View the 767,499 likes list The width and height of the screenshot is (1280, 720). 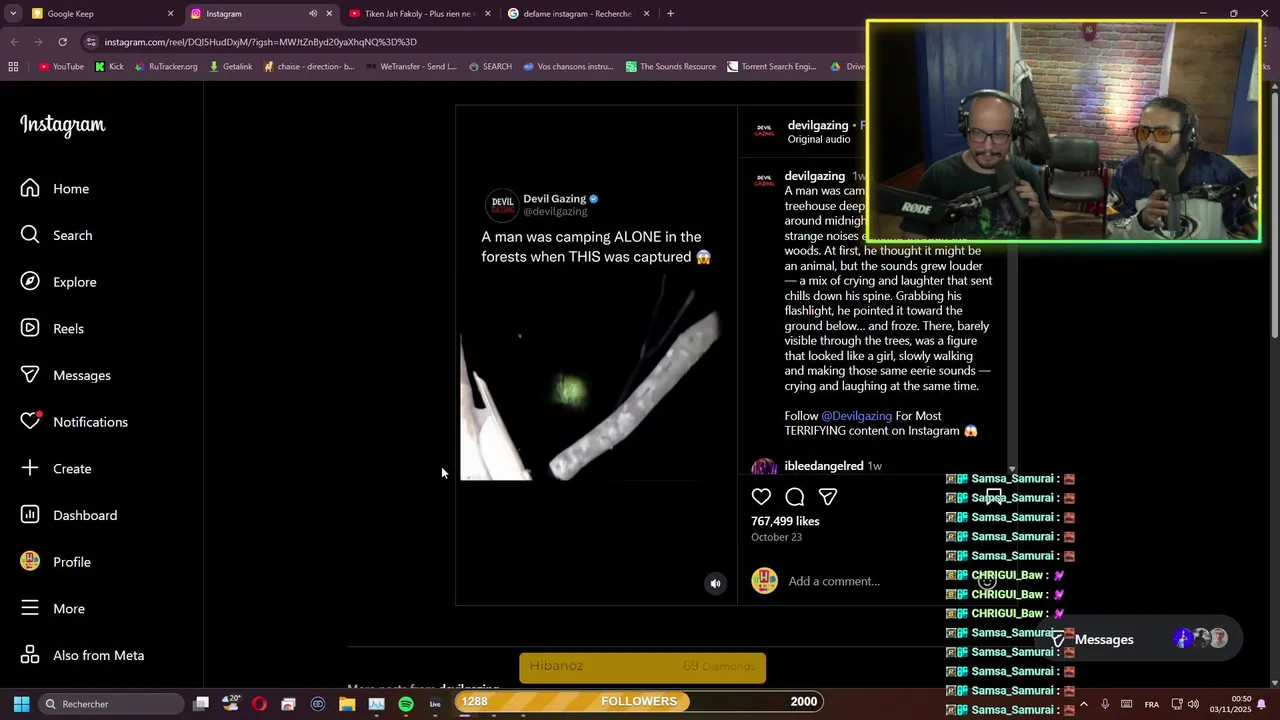[785, 521]
